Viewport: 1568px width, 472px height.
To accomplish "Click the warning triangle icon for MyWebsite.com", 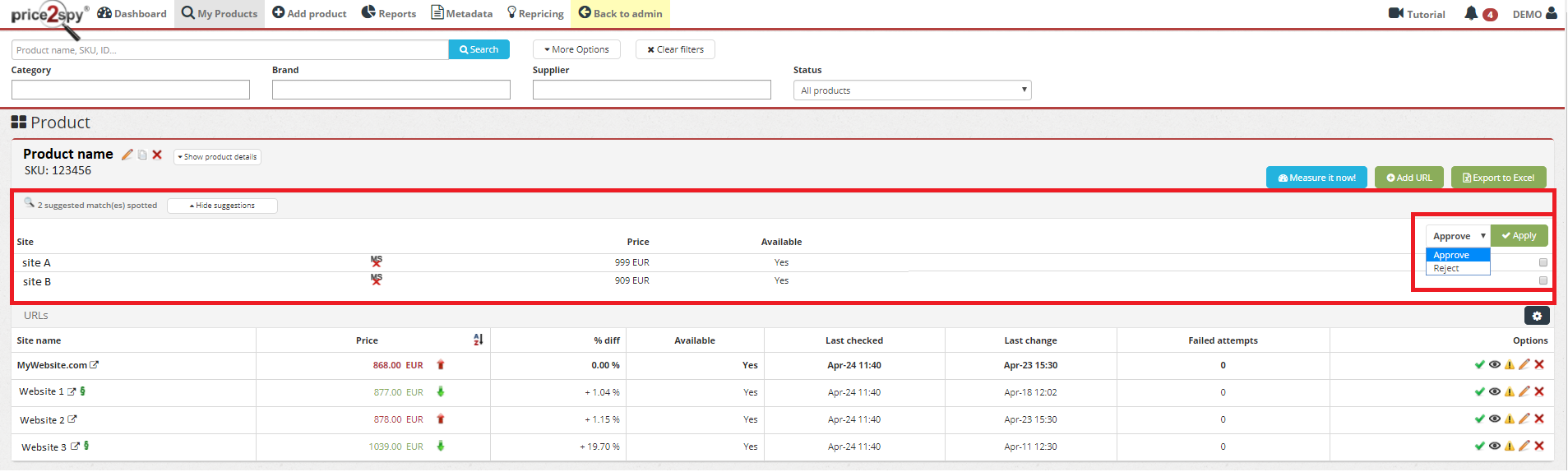I will click(1510, 365).
